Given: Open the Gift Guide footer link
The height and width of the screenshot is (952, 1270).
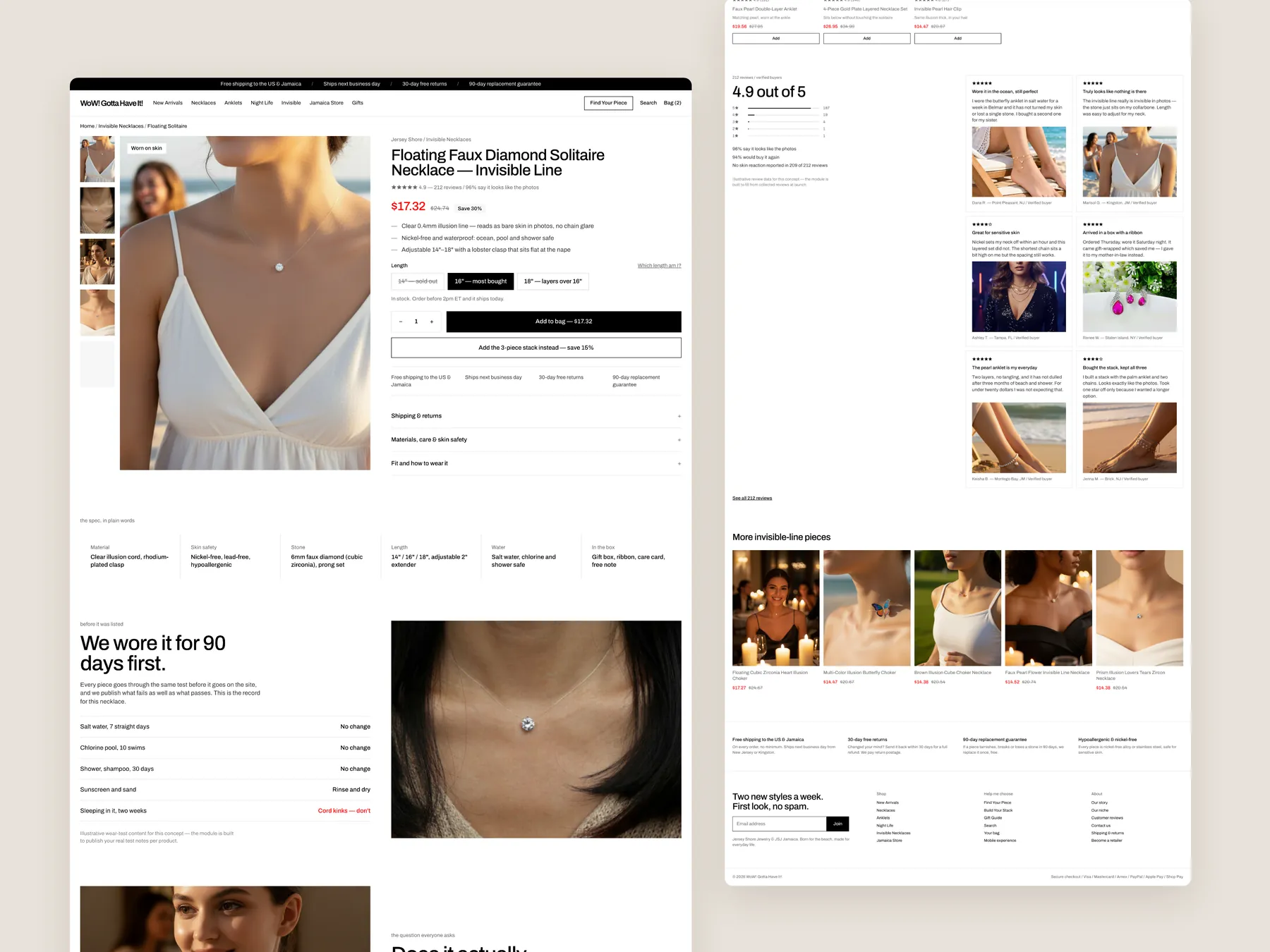Looking at the screenshot, I should tap(993, 818).
